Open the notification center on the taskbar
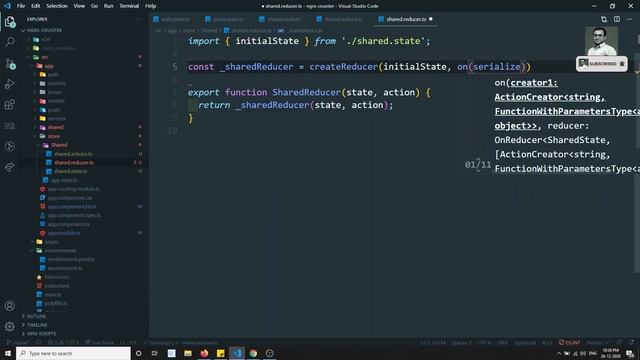This screenshot has height=360, width=640. coord(630,353)
